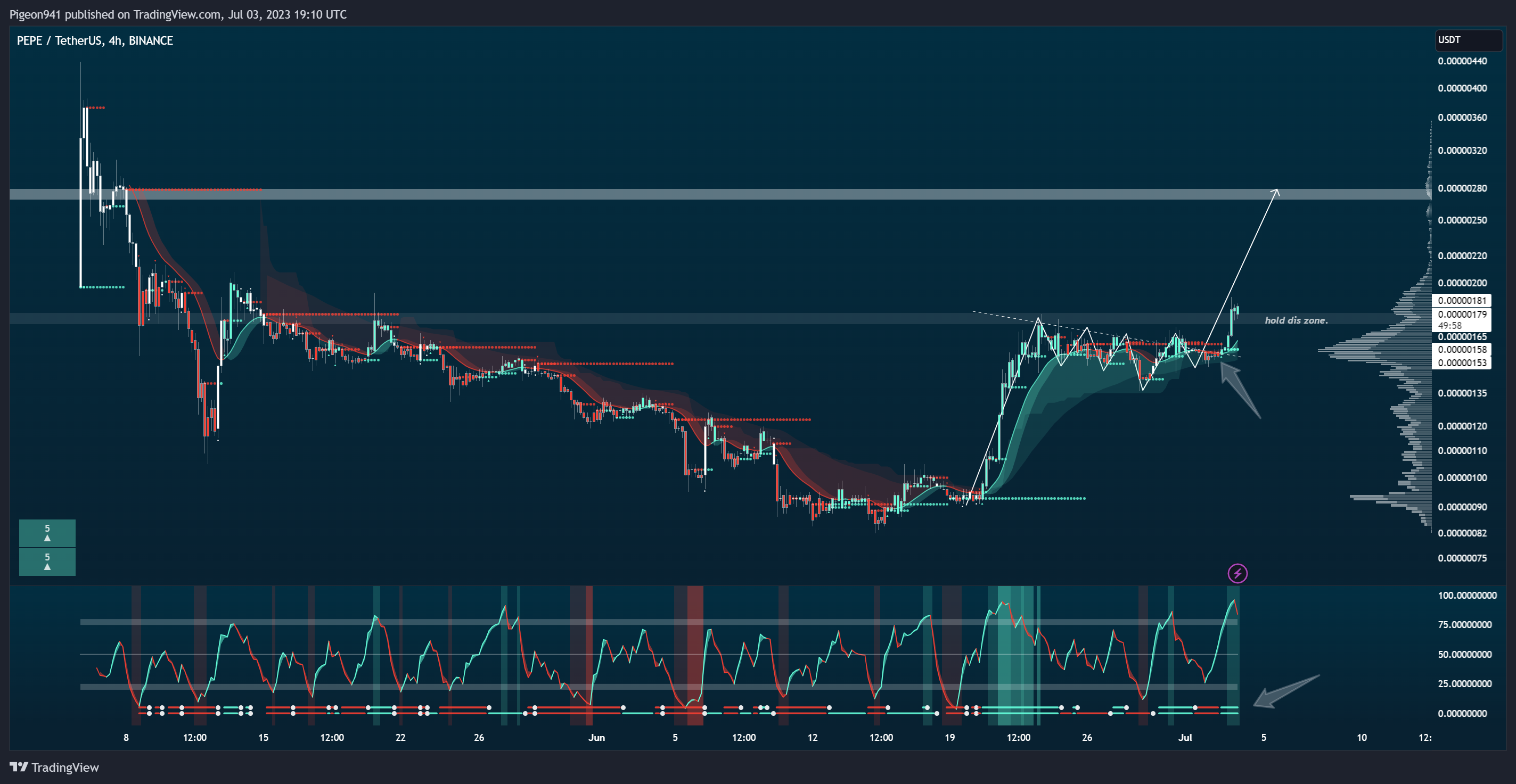Click the TradingView logo in the footer

pyautogui.click(x=54, y=767)
